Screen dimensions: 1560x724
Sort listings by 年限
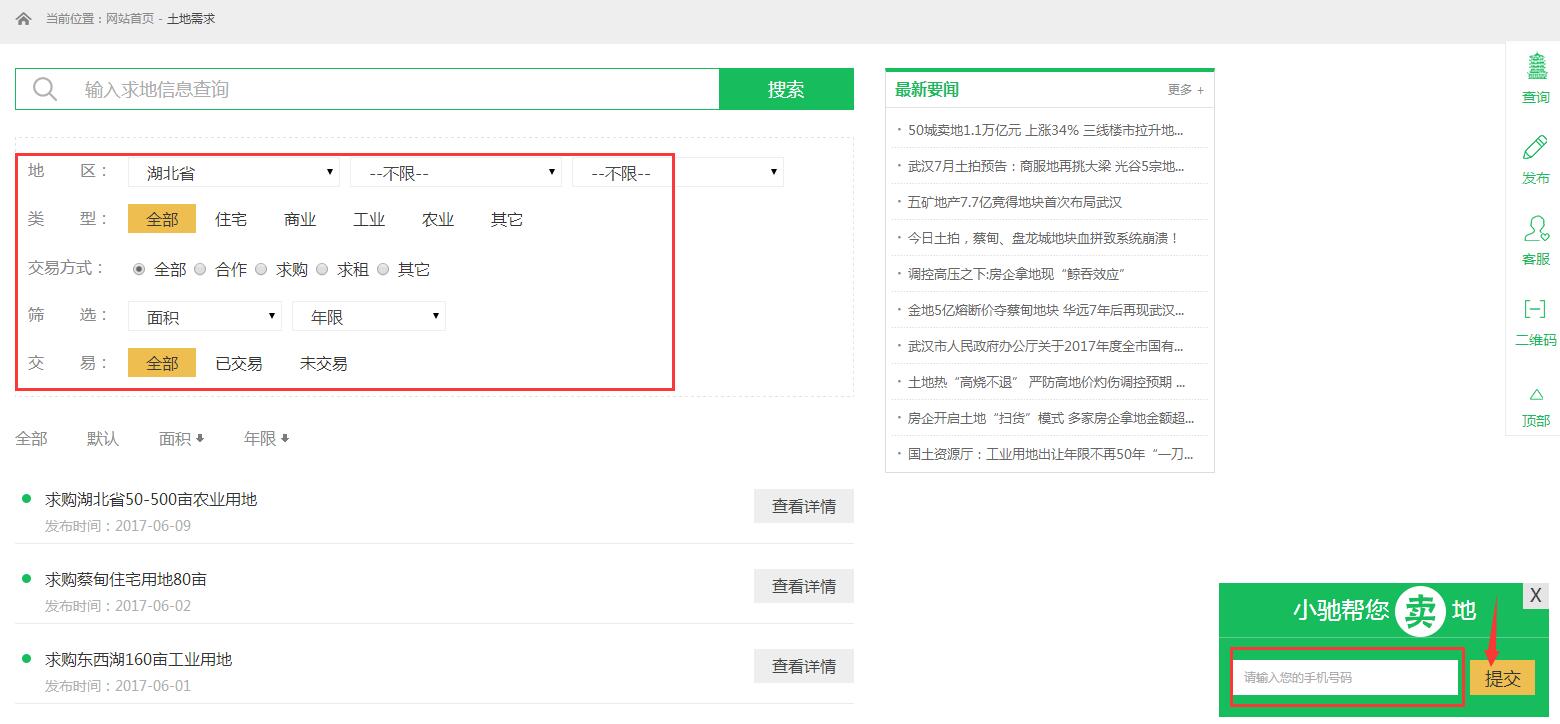(x=267, y=438)
